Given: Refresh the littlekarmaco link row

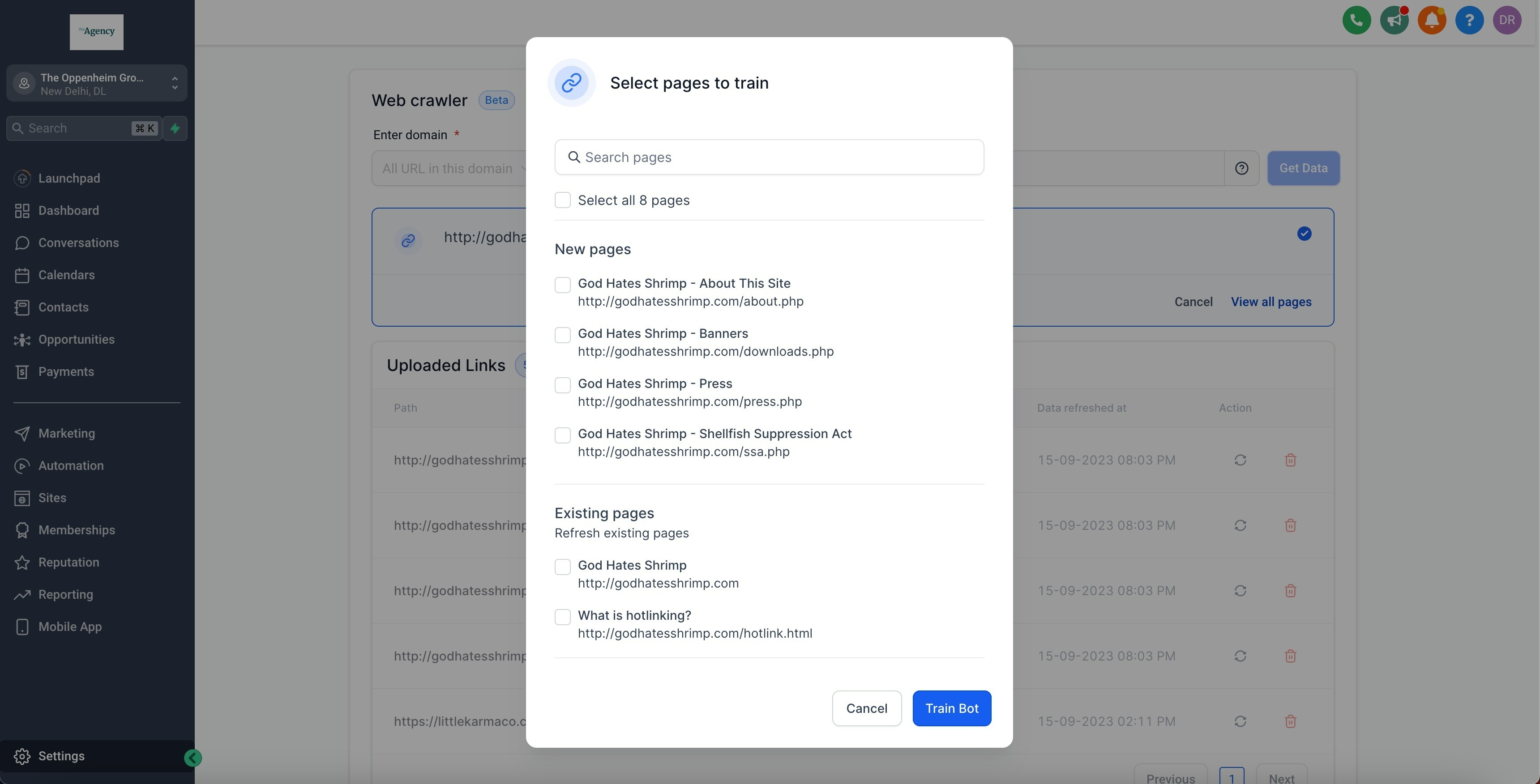Looking at the screenshot, I should pyautogui.click(x=1240, y=721).
